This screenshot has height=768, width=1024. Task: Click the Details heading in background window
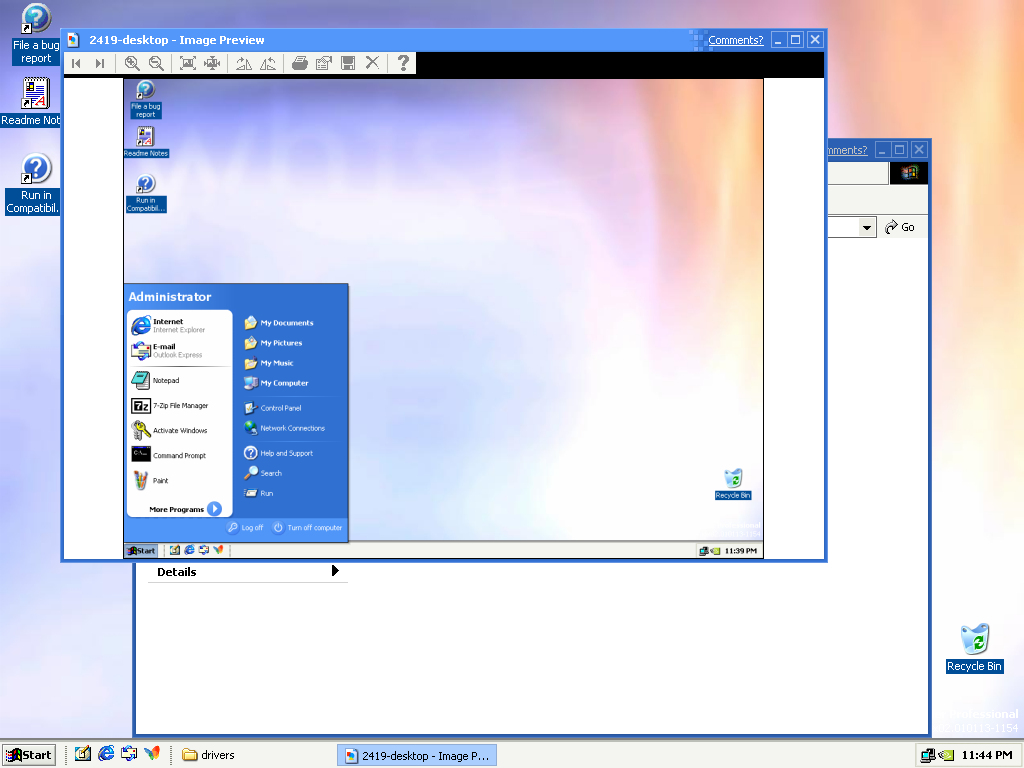pyautogui.click(x=176, y=572)
